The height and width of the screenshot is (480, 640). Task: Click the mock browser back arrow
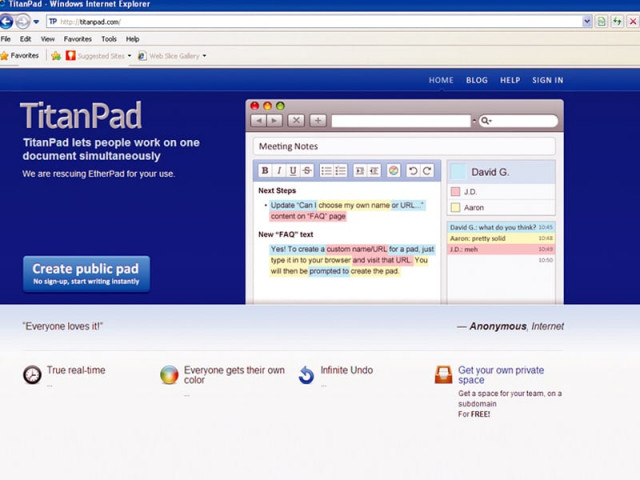[x=258, y=120]
